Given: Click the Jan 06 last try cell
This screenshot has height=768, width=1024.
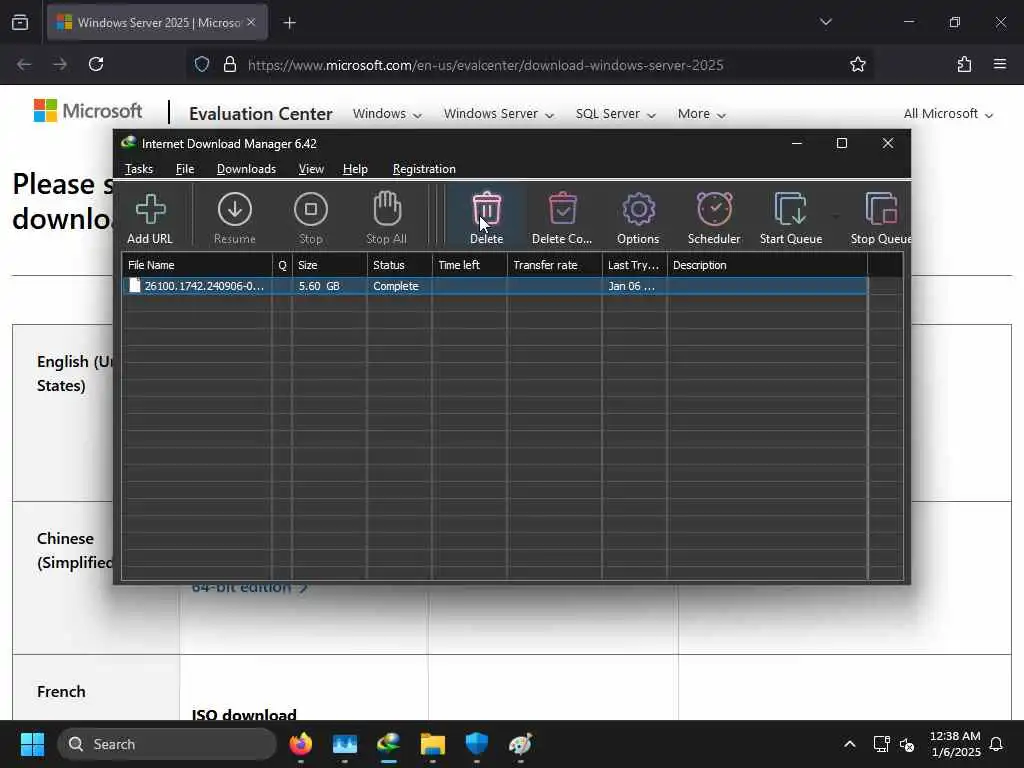Looking at the screenshot, I should tap(631, 286).
